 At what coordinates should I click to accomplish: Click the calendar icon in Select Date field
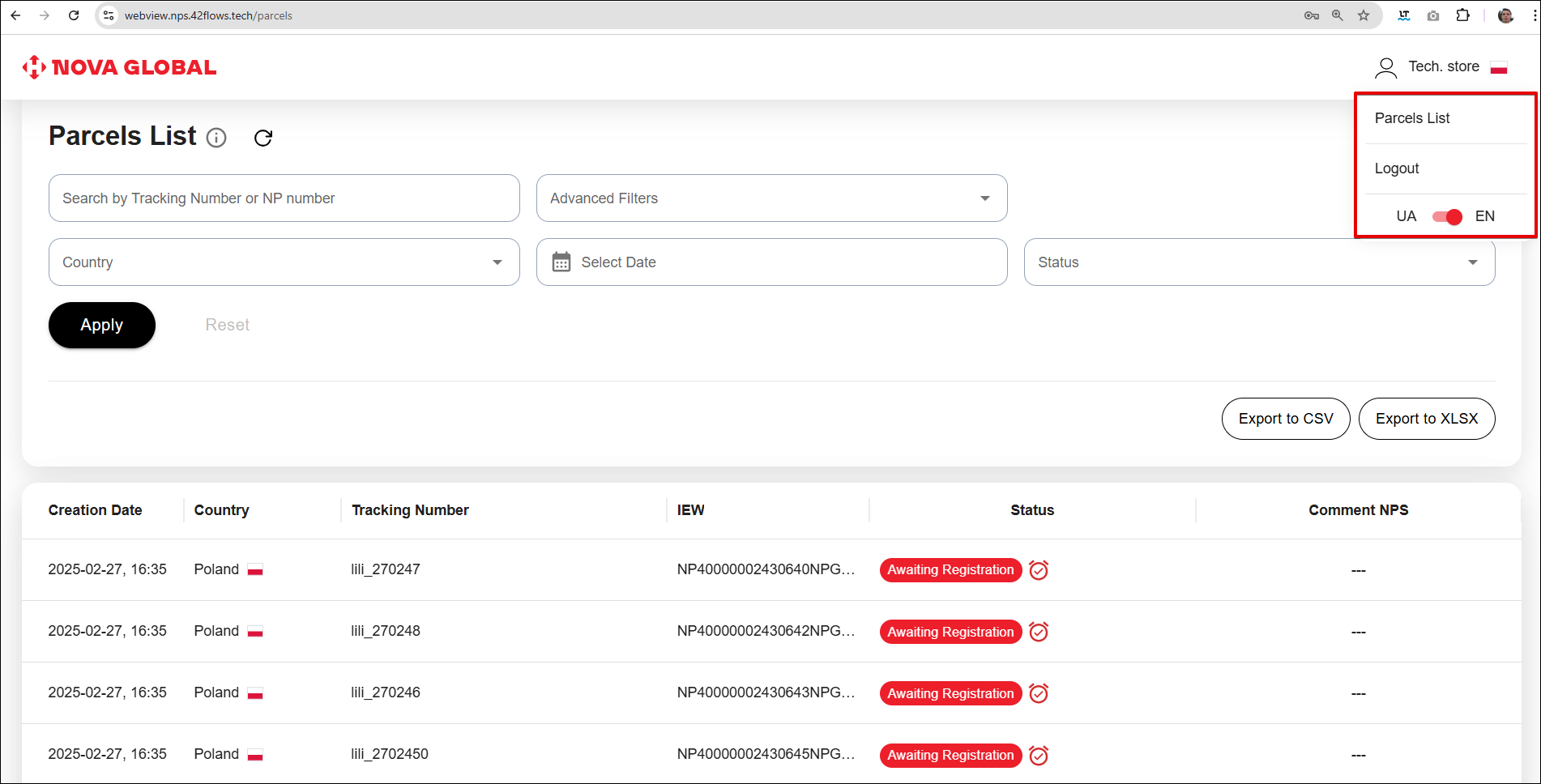coord(561,262)
